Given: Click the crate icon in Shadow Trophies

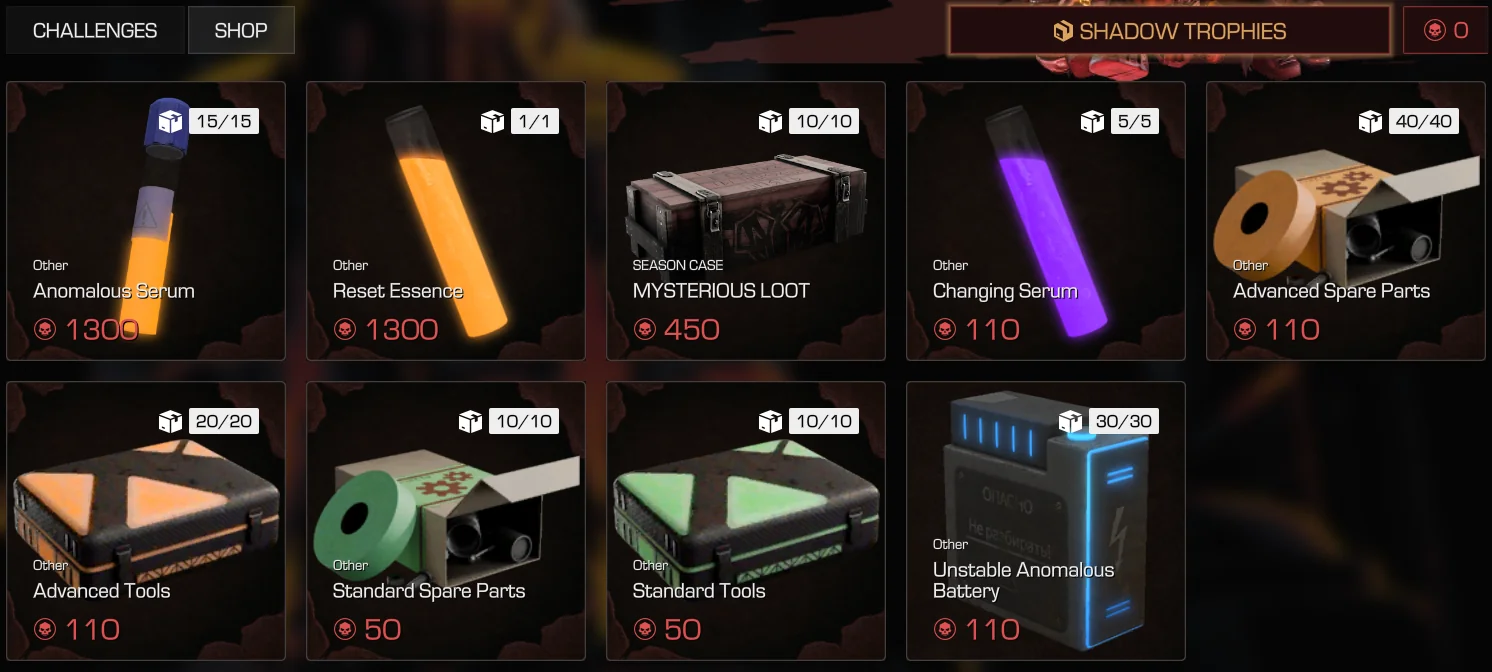Looking at the screenshot, I should coord(1063,32).
